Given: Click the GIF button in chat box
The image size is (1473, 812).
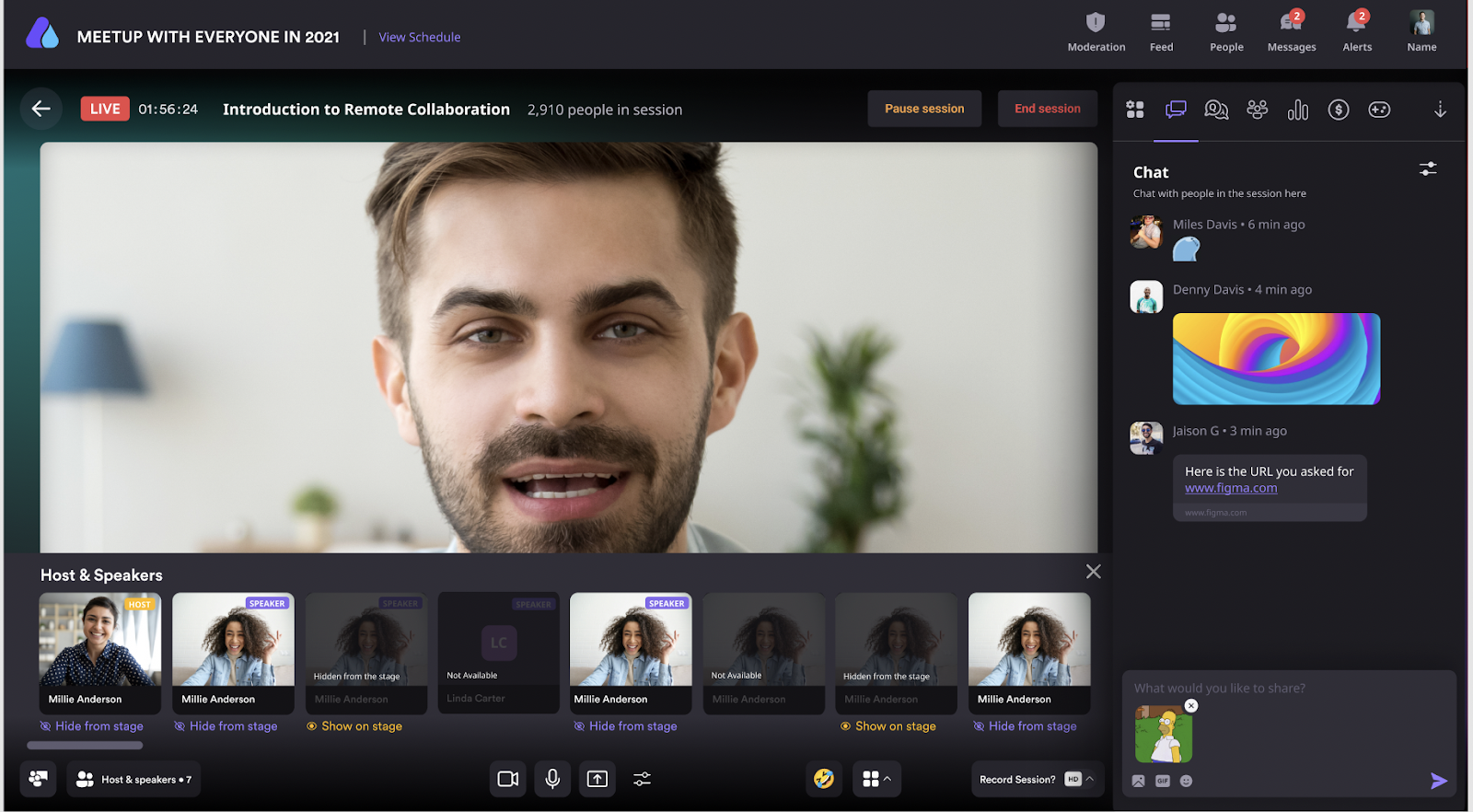Looking at the screenshot, I should coord(1163,781).
